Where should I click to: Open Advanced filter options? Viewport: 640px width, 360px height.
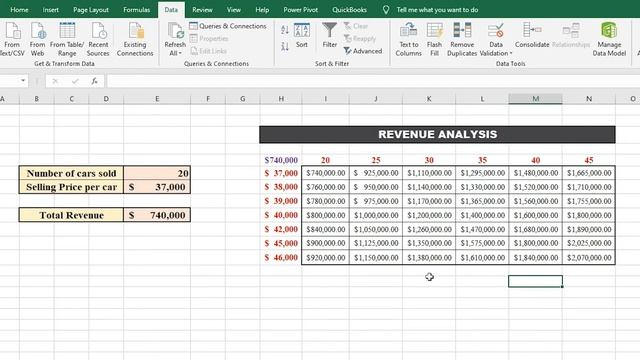coord(363,51)
